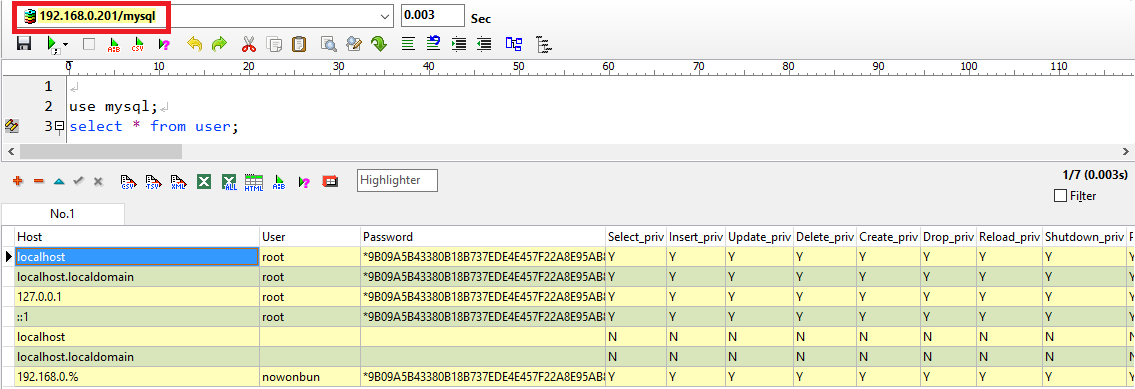Image resolution: width=1135 pixels, height=389 pixels.
Task: Click the red grid layout icon
Action: pos(329,181)
